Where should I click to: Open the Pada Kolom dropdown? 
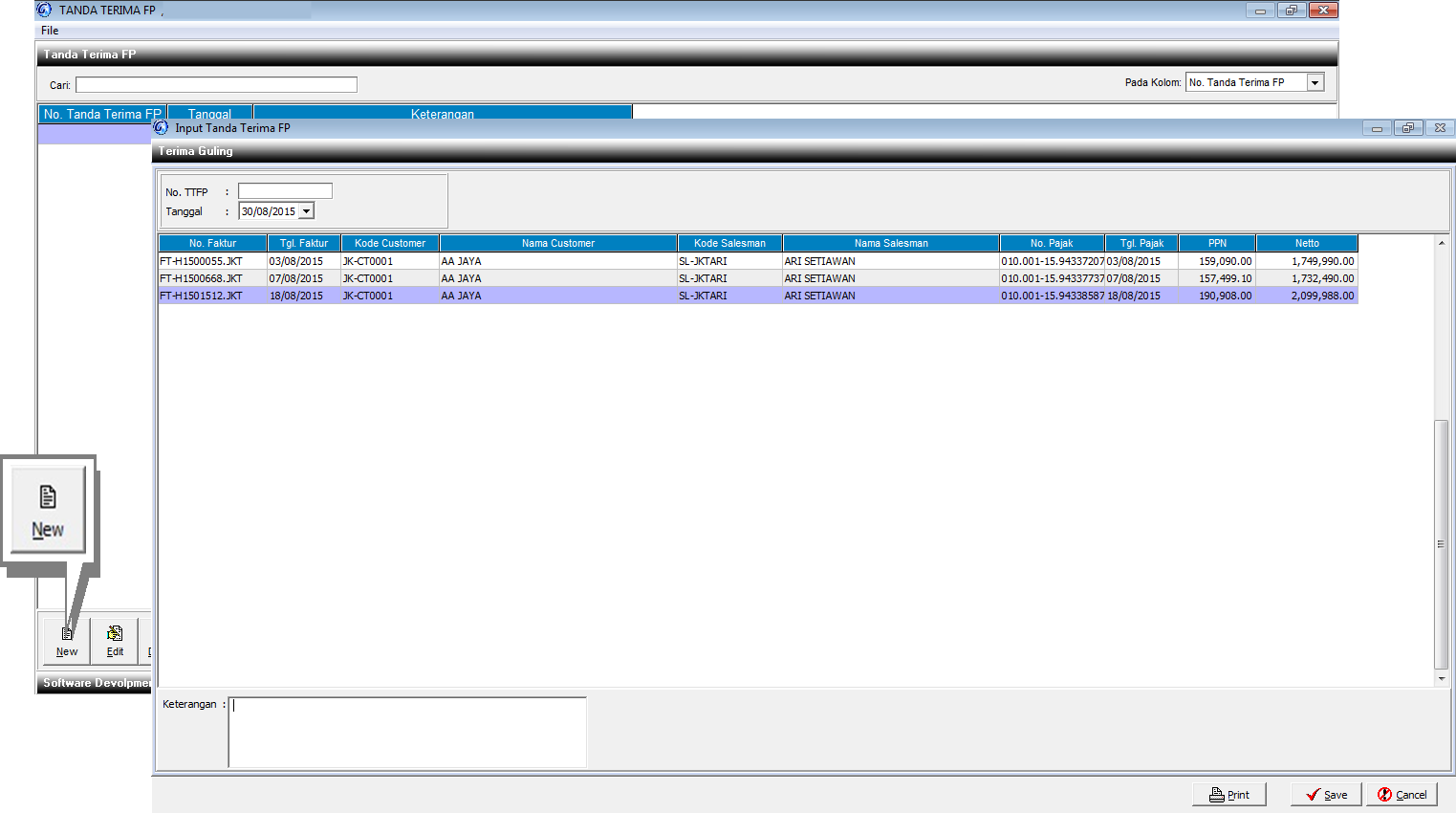click(x=1315, y=83)
